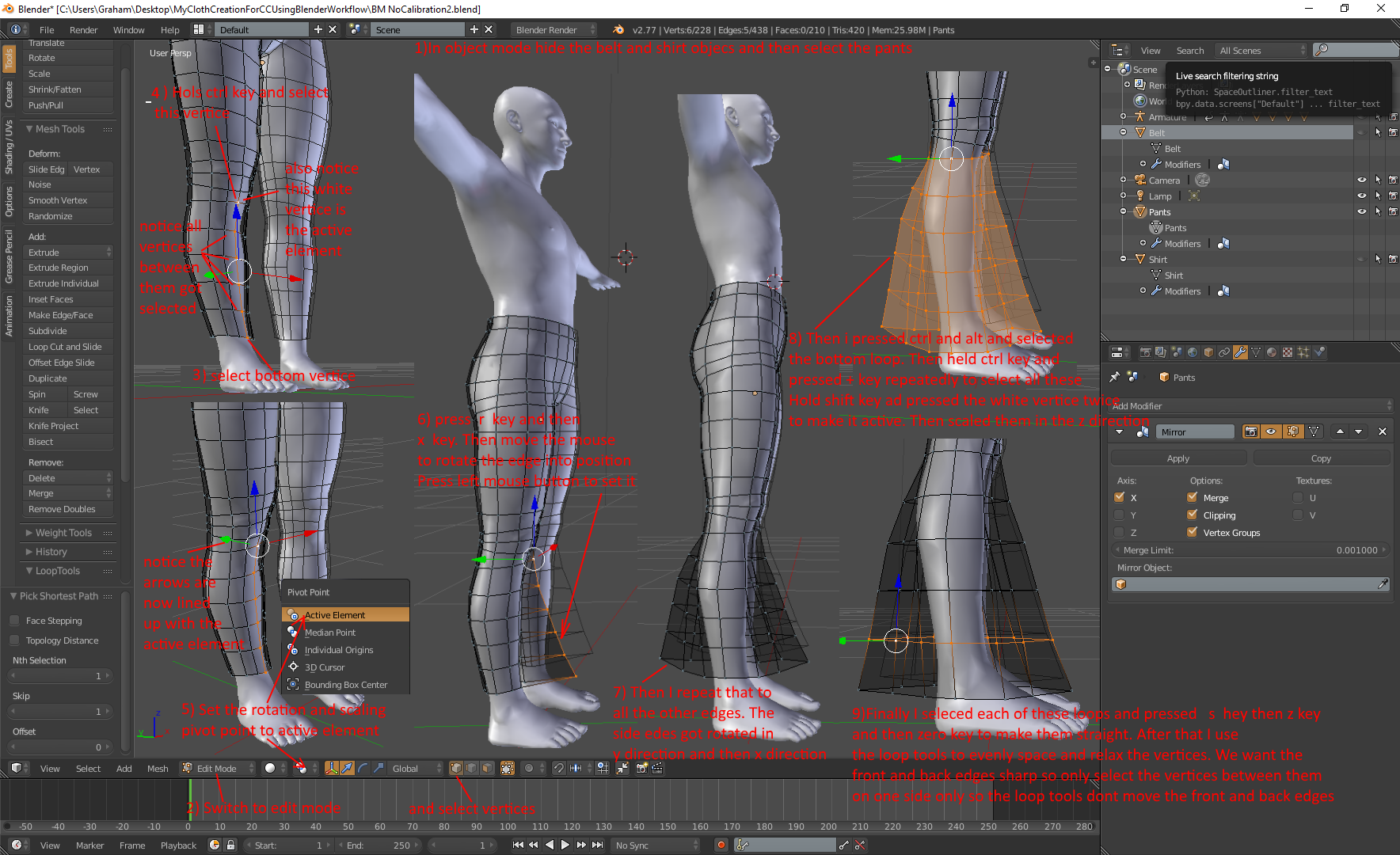Click the Loop Cut and Slide button
The height and width of the screenshot is (855, 1400).
point(69,347)
